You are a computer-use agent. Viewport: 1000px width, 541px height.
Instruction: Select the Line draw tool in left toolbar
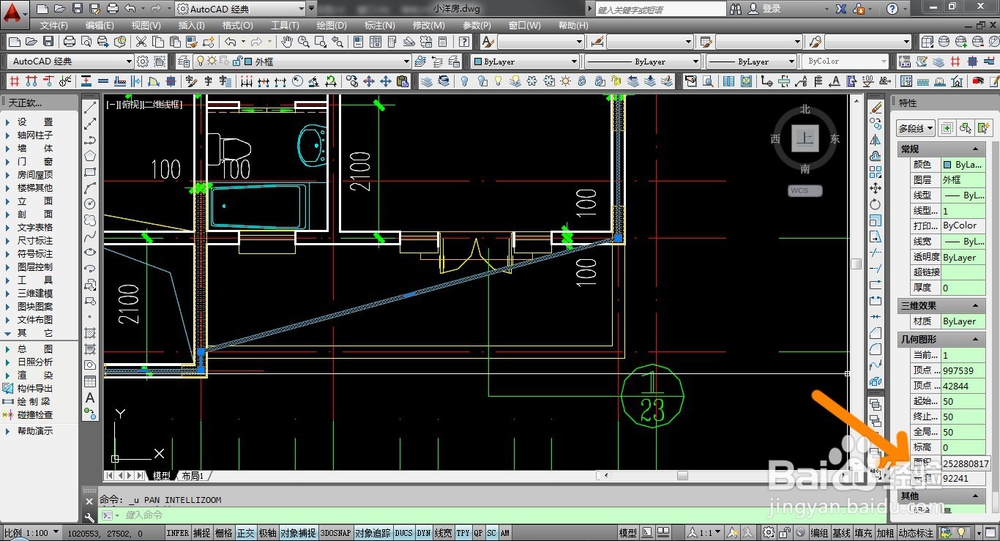point(90,107)
